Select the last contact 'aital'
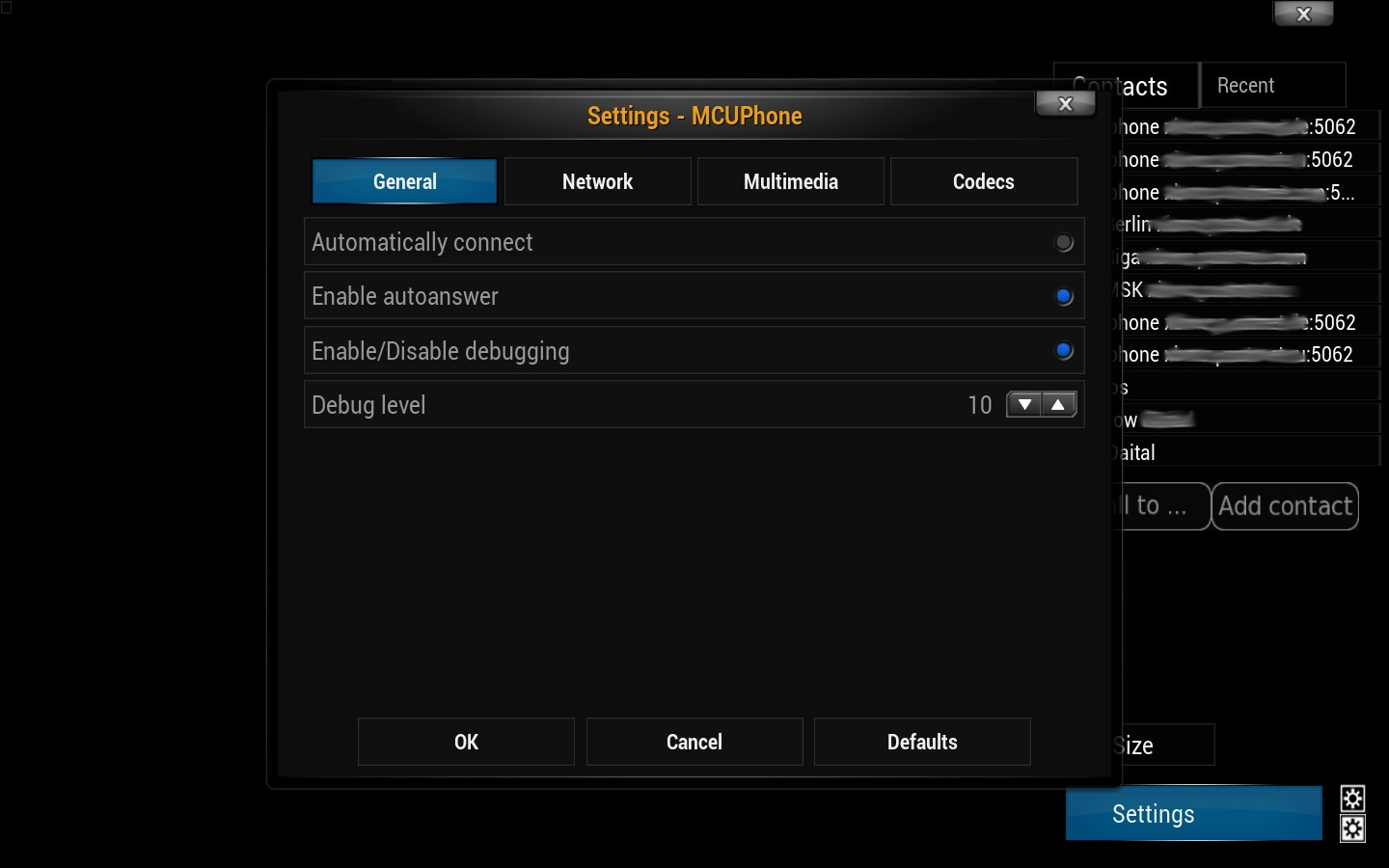This screenshot has width=1389, height=868. click(x=1250, y=452)
